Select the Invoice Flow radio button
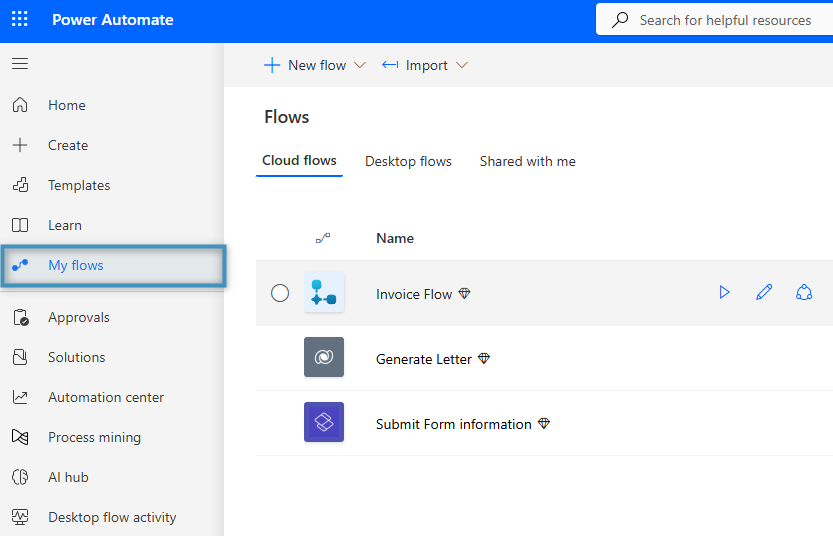The image size is (833, 536). tap(280, 293)
